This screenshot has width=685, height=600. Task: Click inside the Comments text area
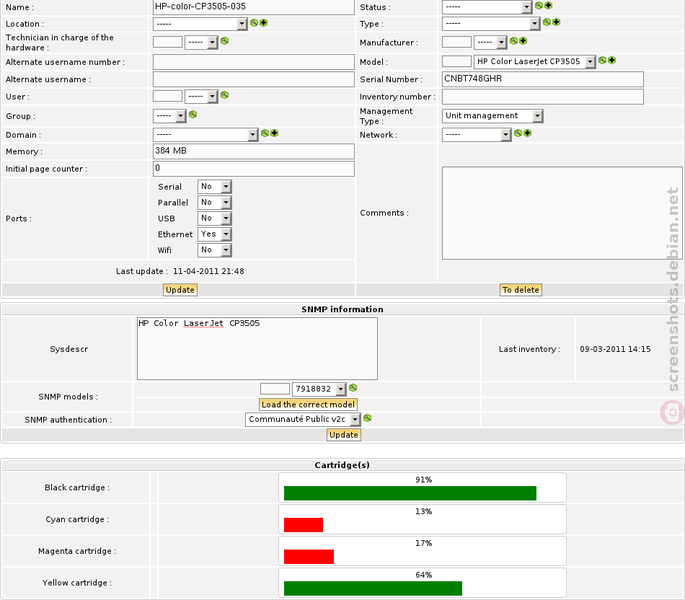562,213
